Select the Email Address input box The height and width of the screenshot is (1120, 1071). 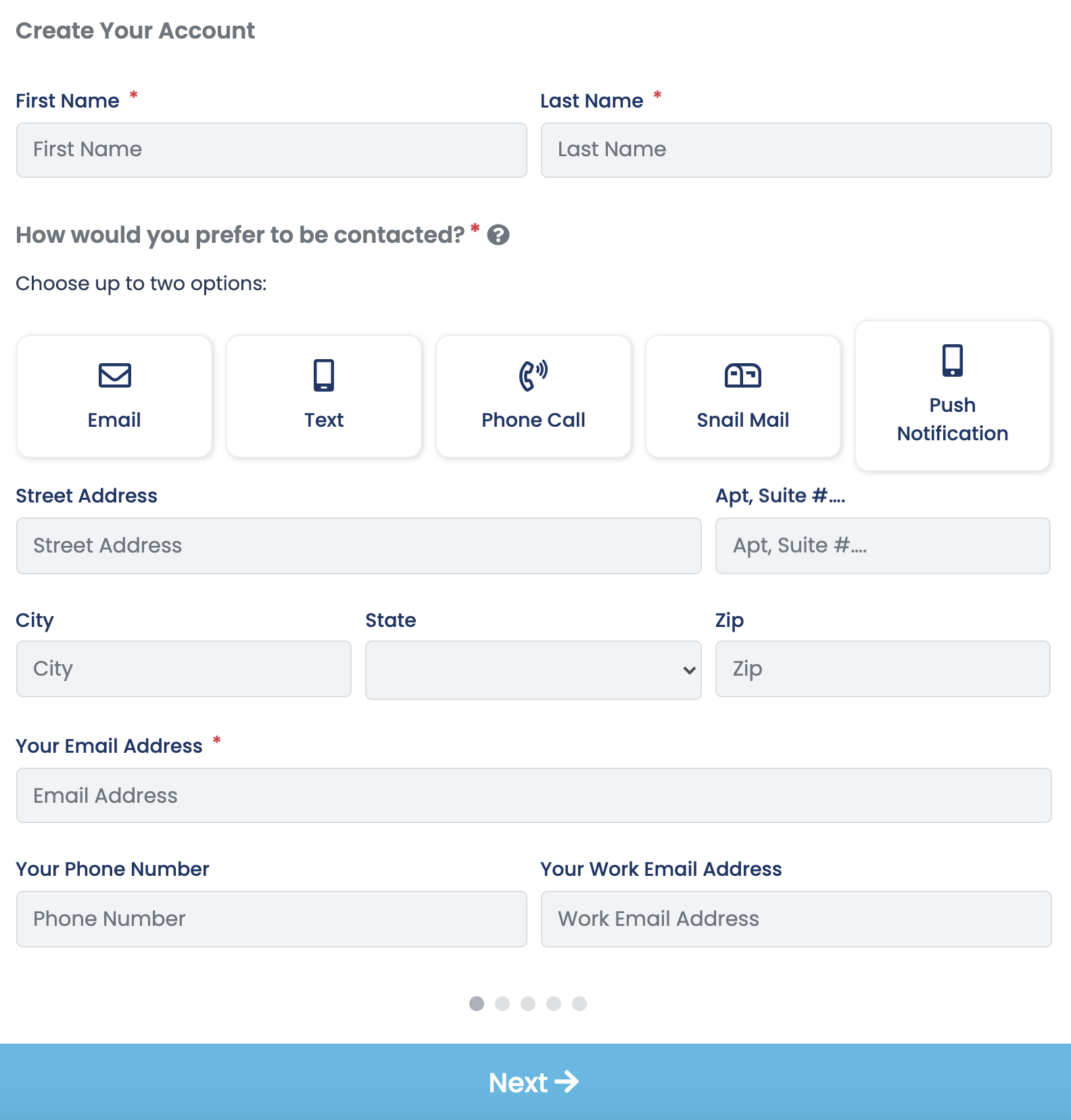point(534,795)
